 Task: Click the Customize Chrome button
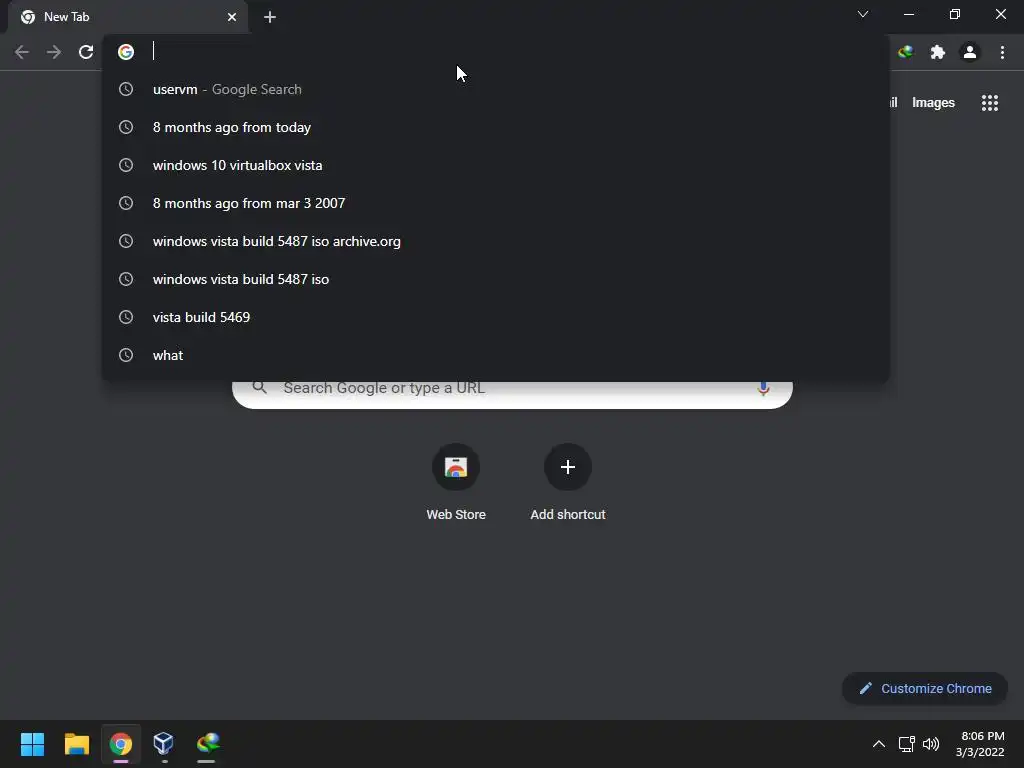coord(925,688)
